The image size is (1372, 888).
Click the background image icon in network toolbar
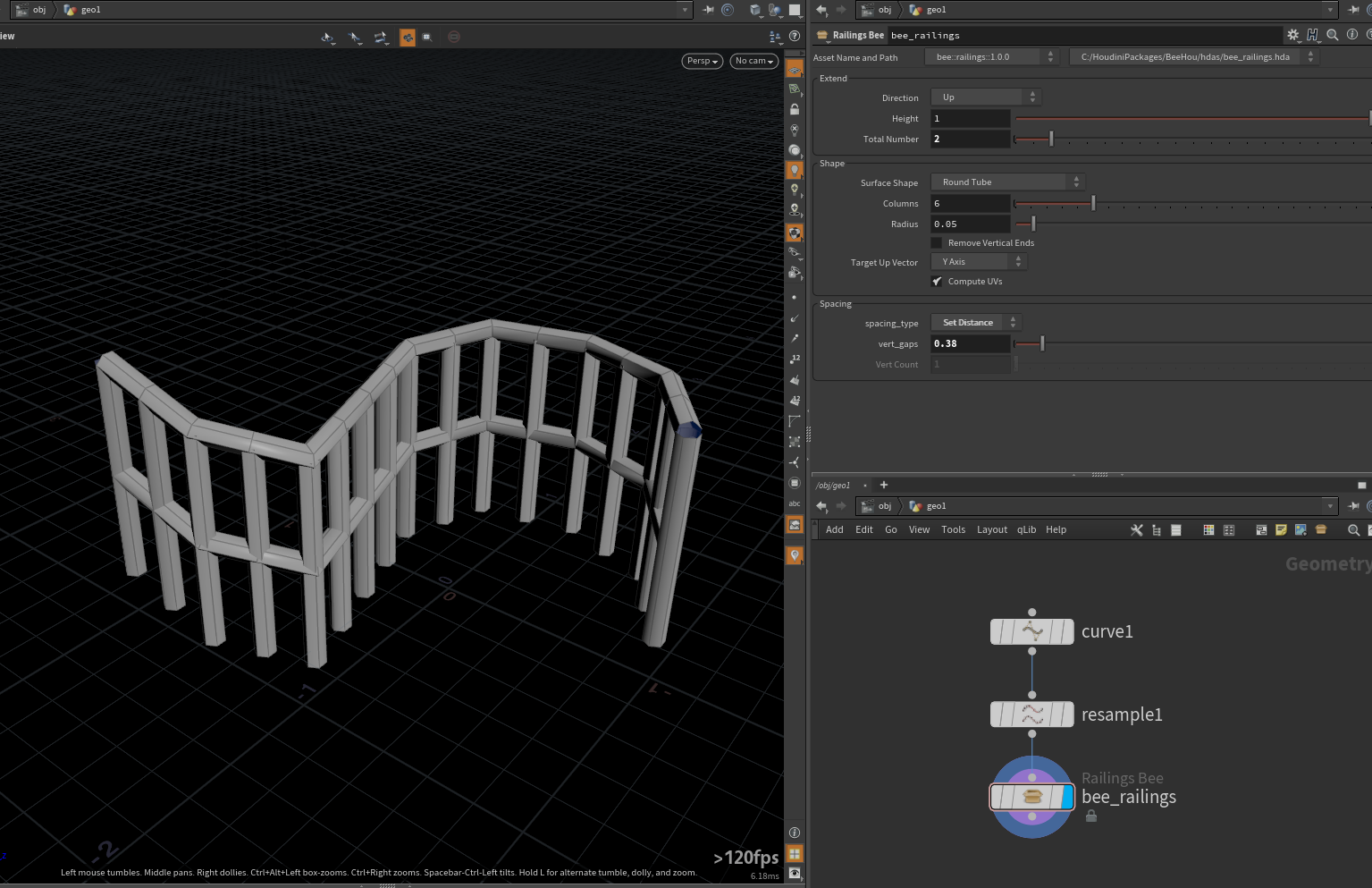[1300, 530]
